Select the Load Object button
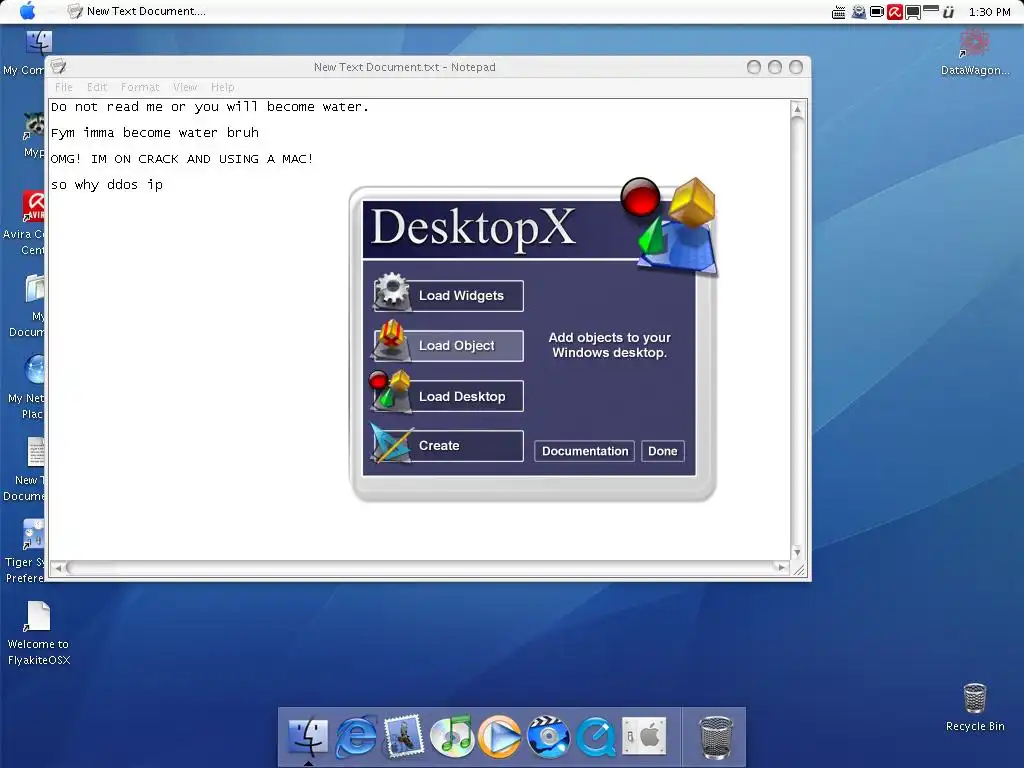Viewport: 1024px width, 768px height. point(448,345)
